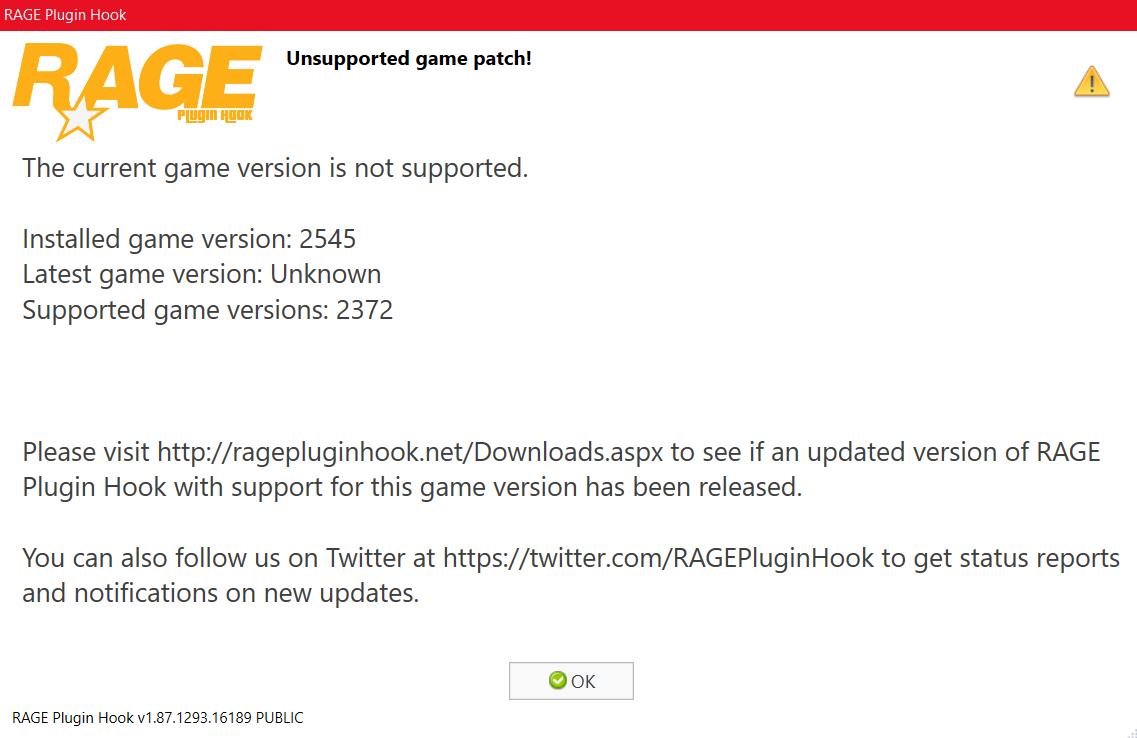The height and width of the screenshot is (738, 1137).
Task: Select the 'Unsupported game patch!' heading
Action: click(409, 58)
